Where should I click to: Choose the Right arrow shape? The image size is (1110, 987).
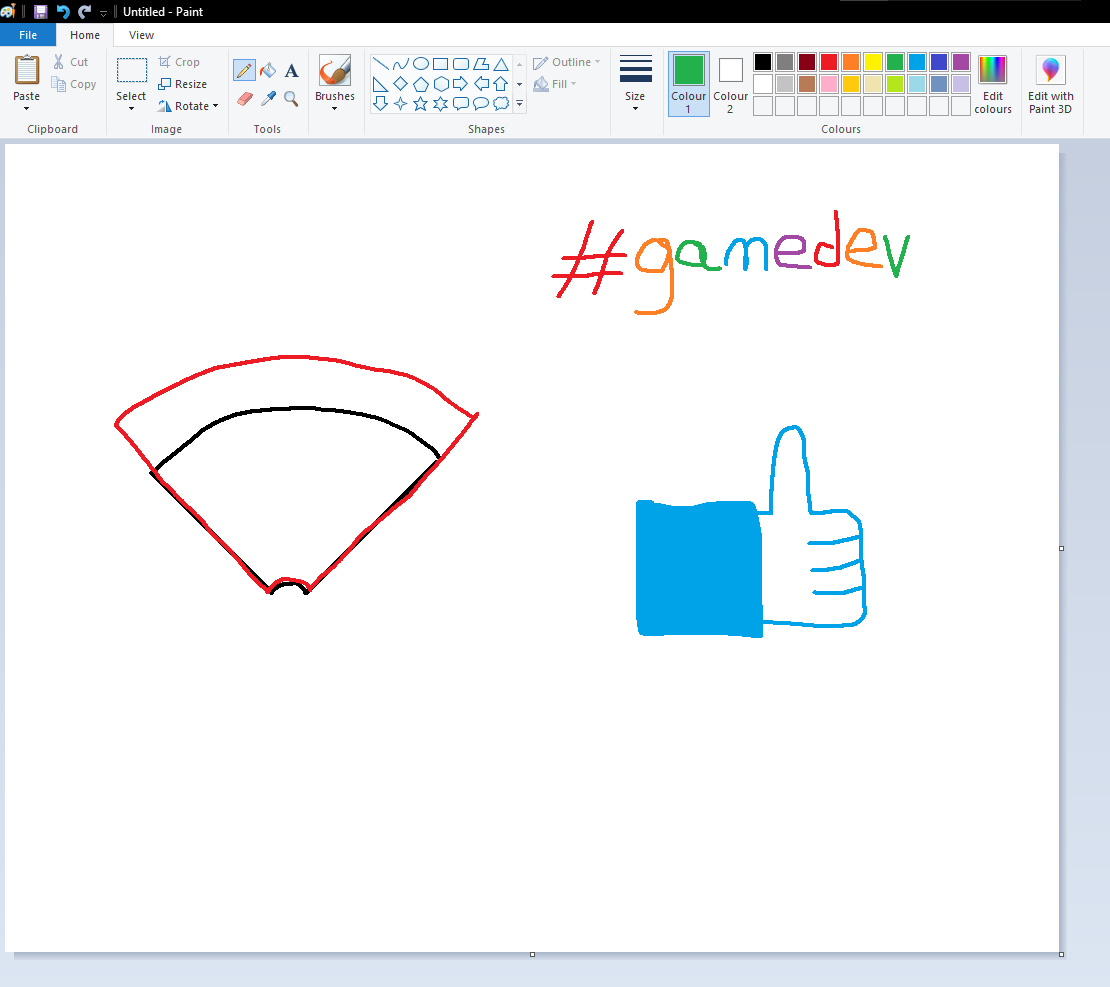[x=461, y=84]
